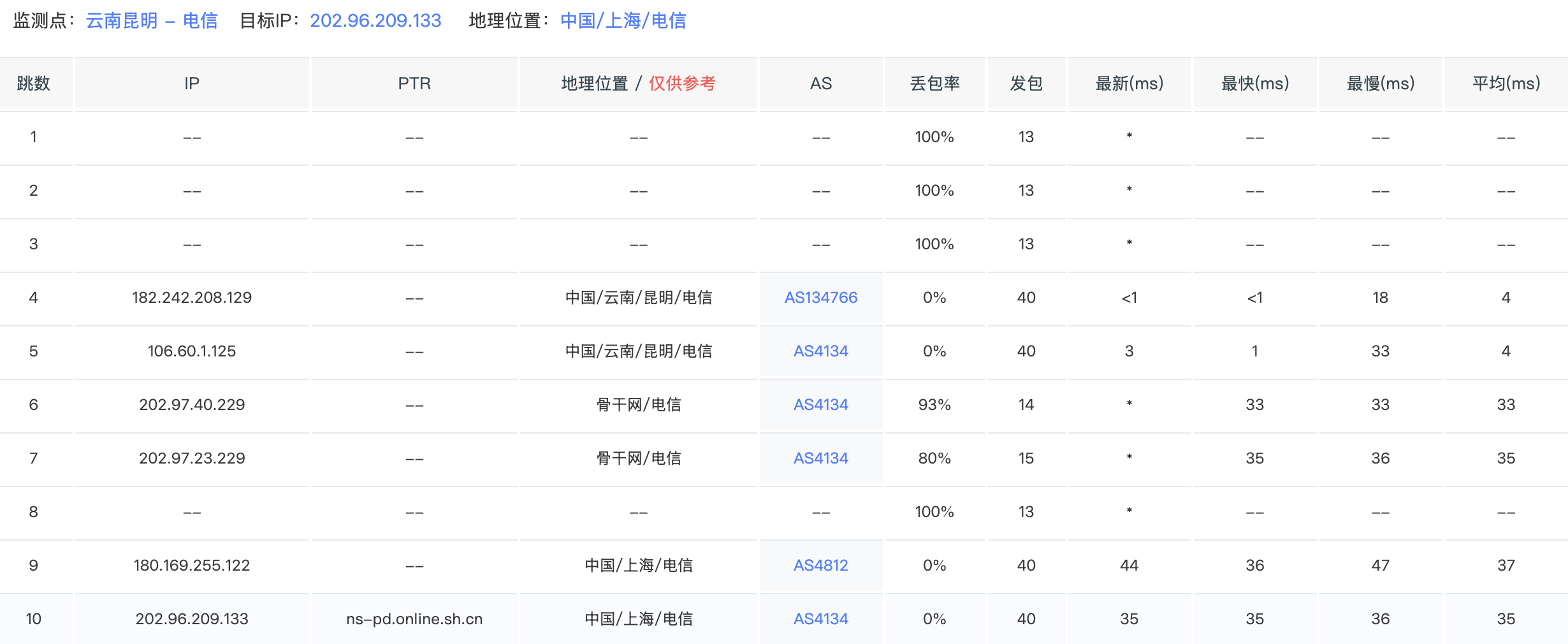Sort by the 丢包率 column header
Viewport: 1568px width, 644px height.
pyautogui.click(x=935, y=83)
